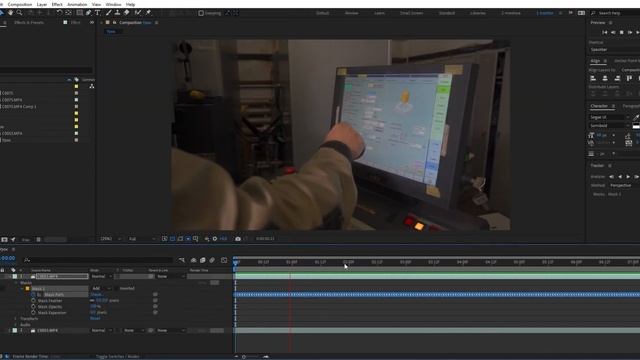640x360 pixels.
Task: Open Parent & Link dropdown for layer 2
Action: 171,330
